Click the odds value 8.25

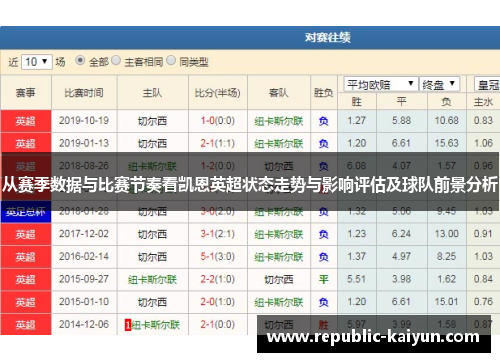pos(447,257)
